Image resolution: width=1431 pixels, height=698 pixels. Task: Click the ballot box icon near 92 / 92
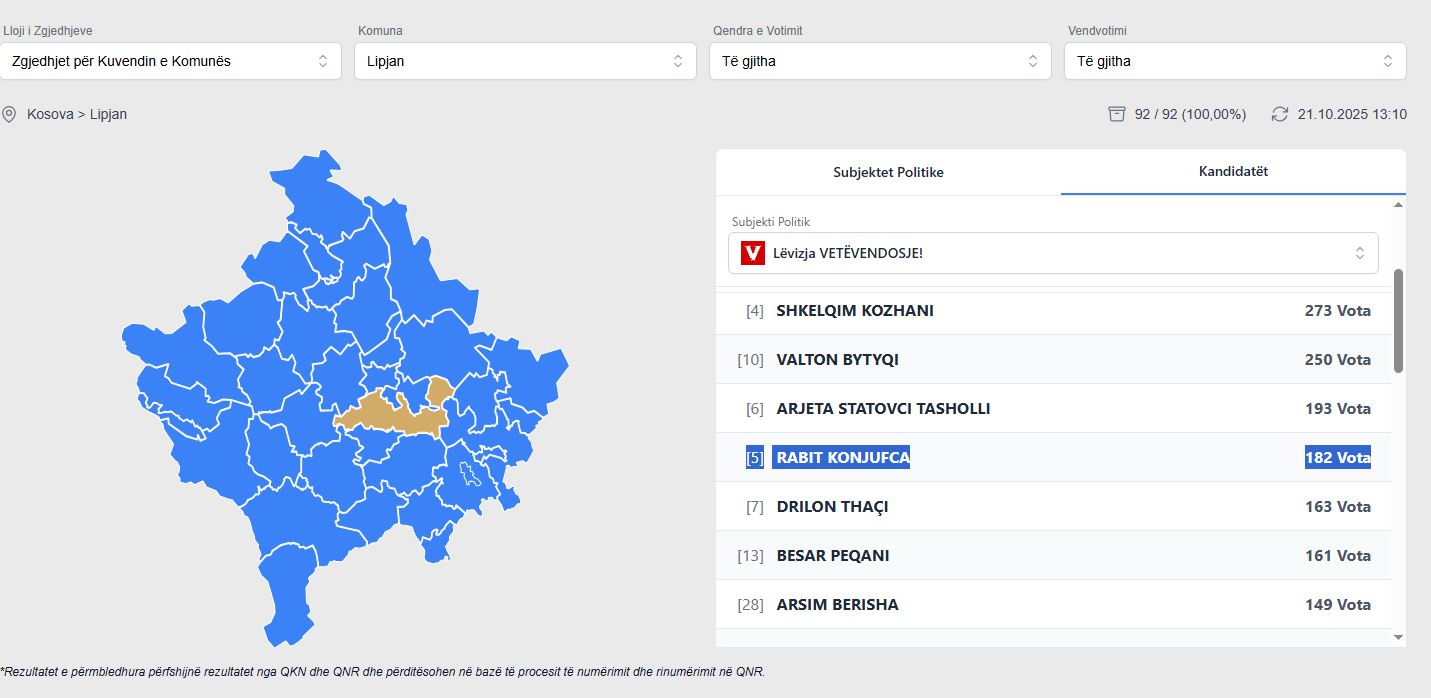pyautogui.click(x=1117, y=114)
